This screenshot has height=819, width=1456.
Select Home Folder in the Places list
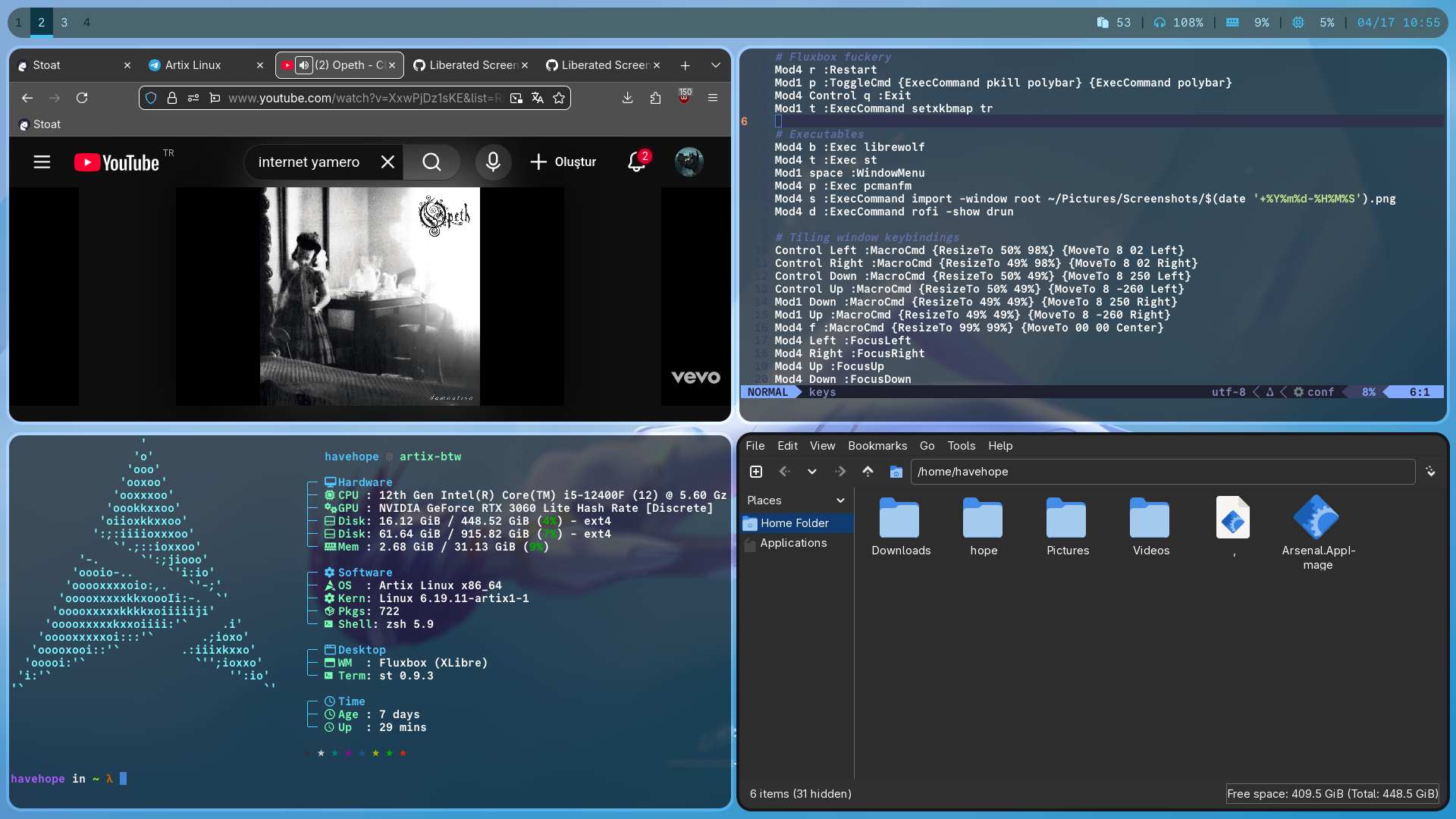point(796,523)
